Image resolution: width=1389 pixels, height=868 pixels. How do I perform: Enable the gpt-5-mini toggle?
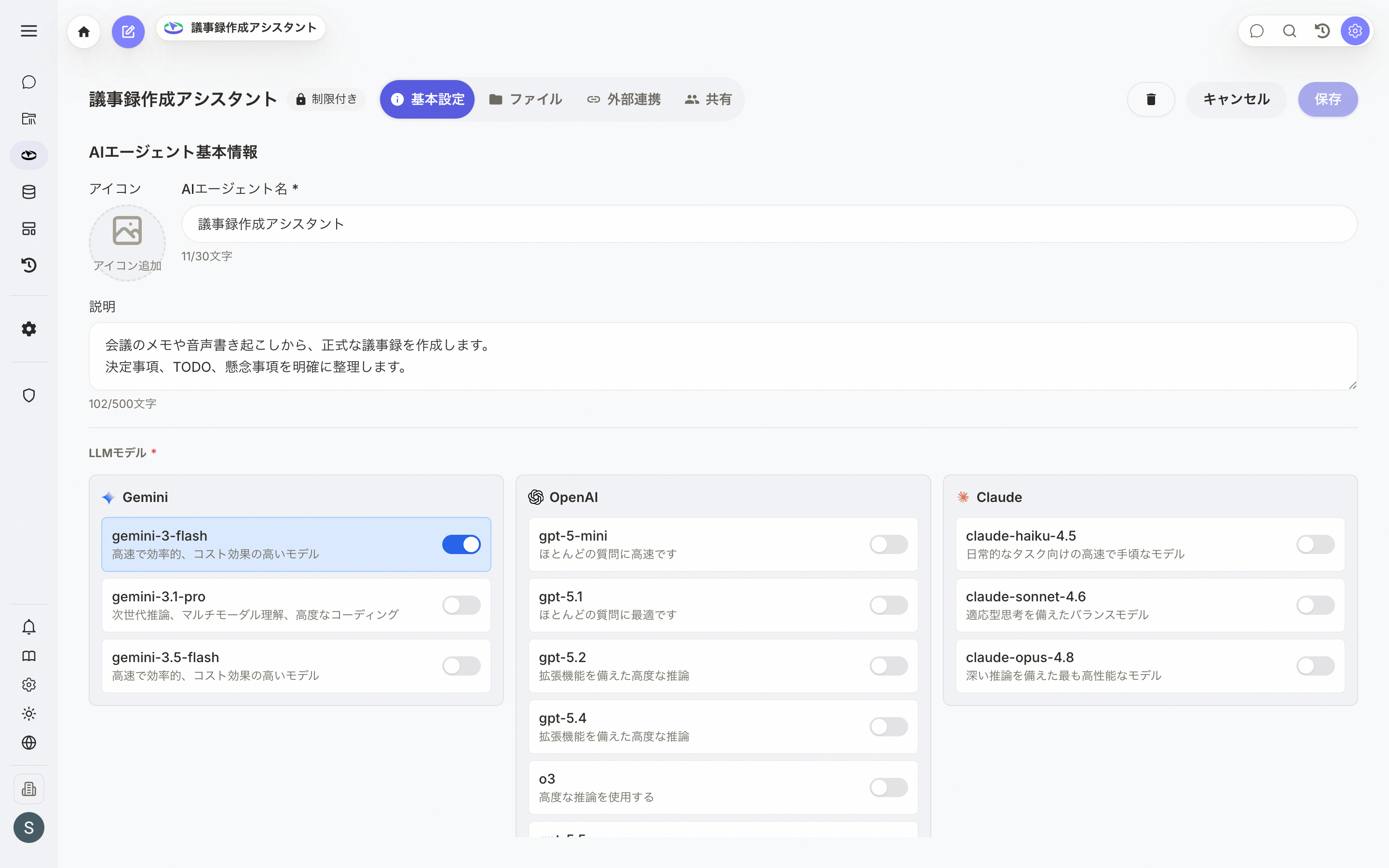click(x=888, y=544)
